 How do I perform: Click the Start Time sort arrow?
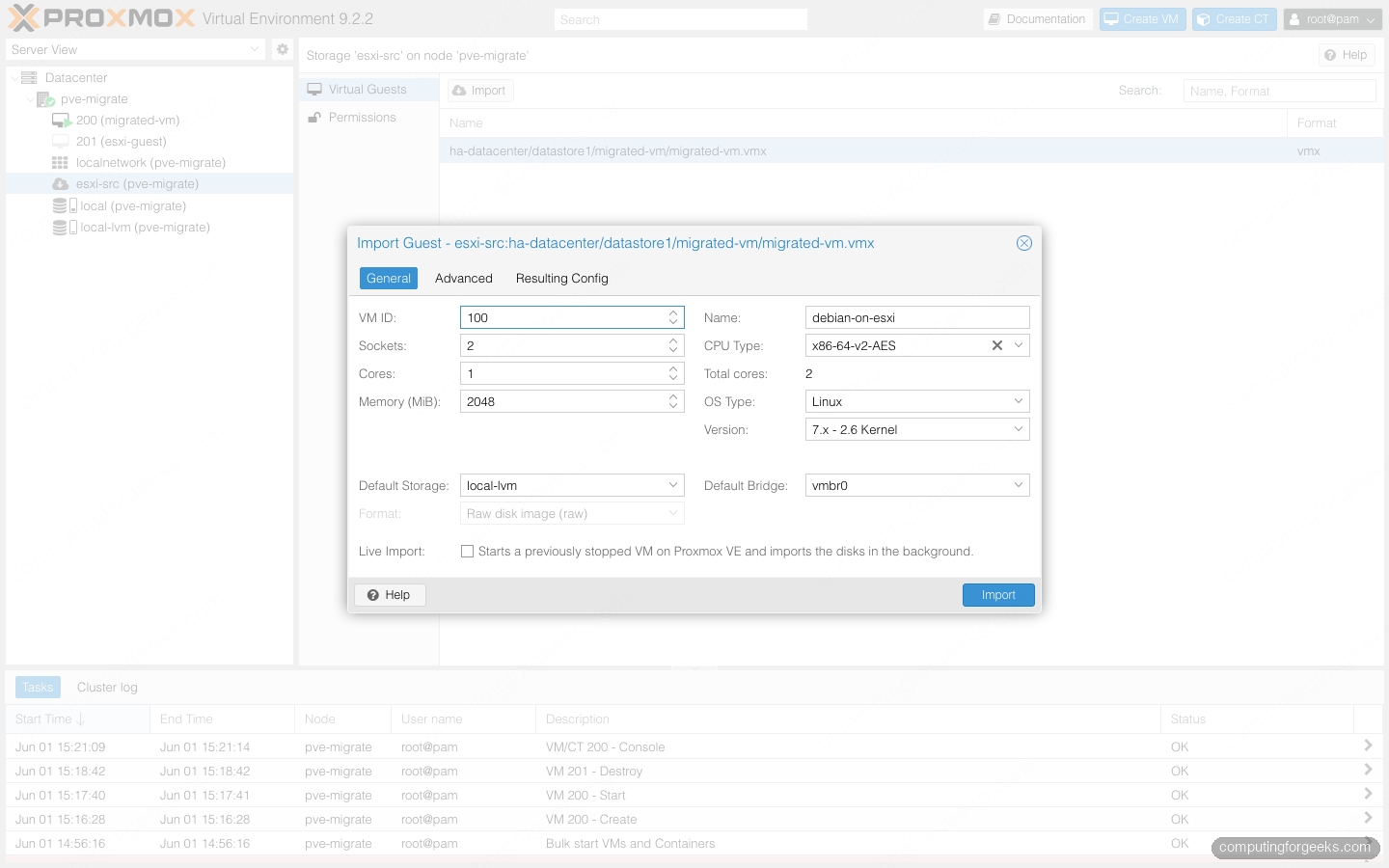[x=81, y=719]
